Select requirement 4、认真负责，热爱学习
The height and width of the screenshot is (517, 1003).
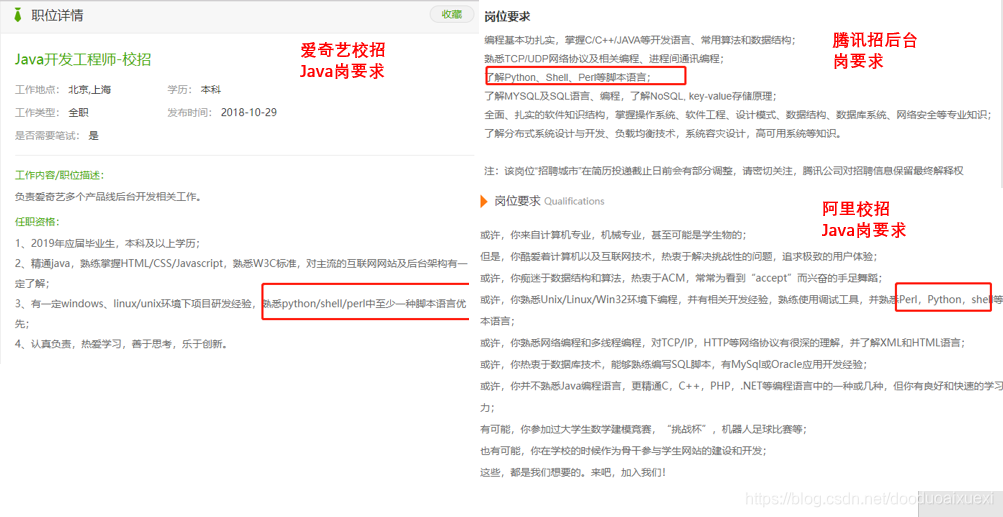[122, 344]
